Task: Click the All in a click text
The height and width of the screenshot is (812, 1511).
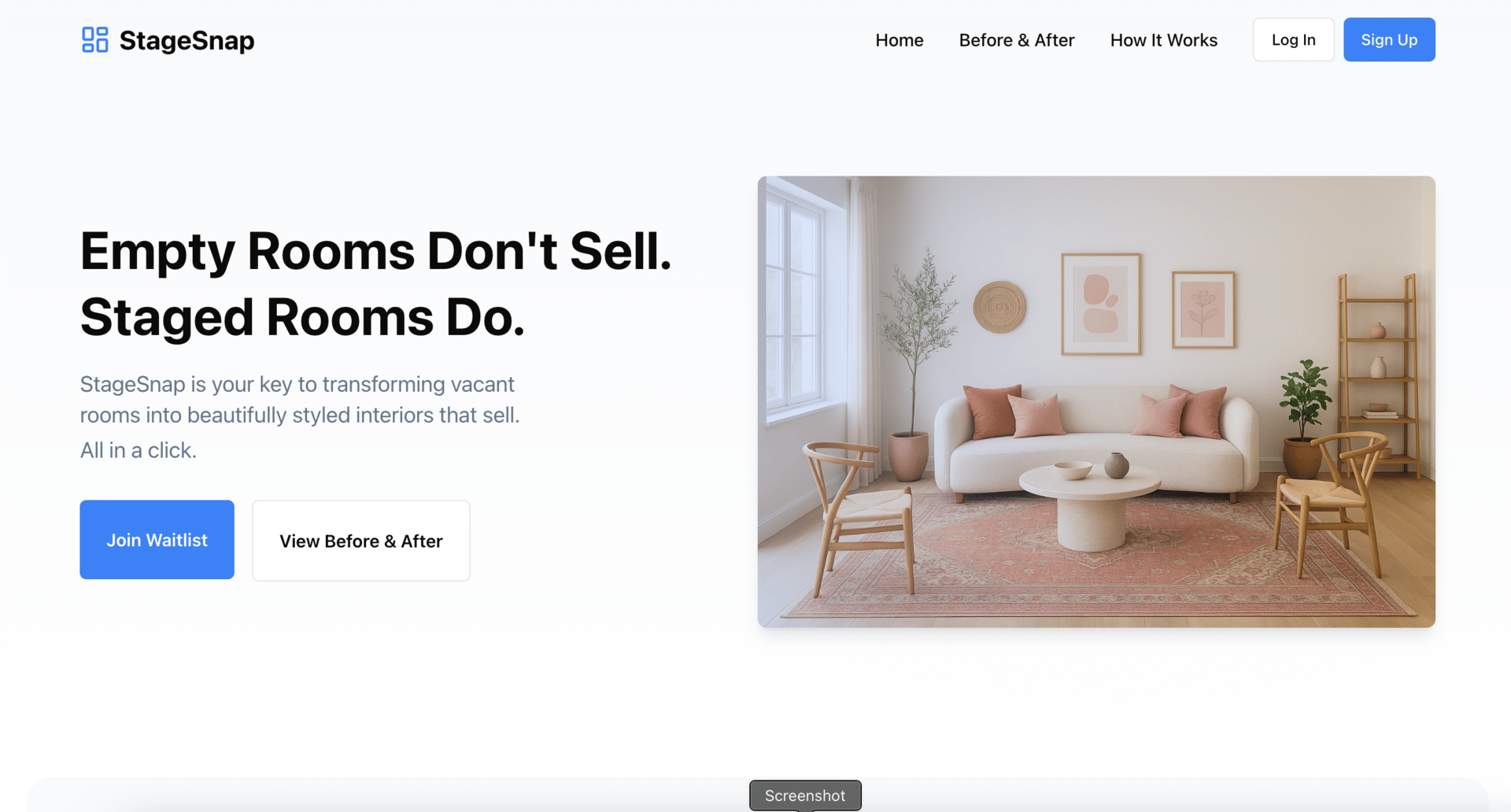Action: pos(139,450)
